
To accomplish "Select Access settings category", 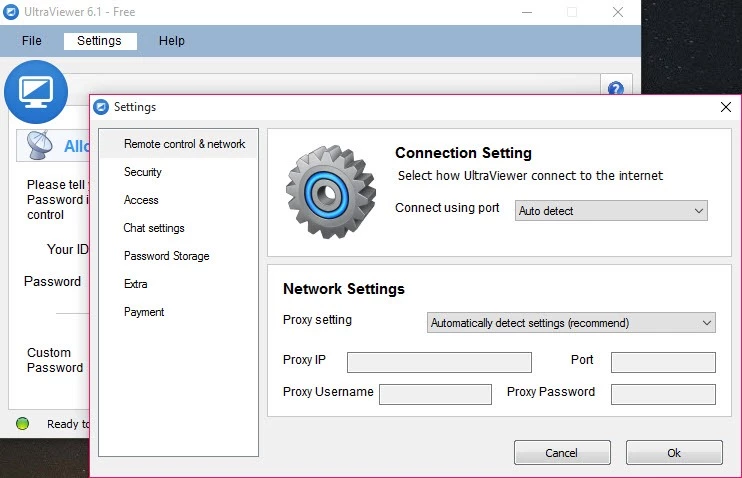I will tap(141, 200).
